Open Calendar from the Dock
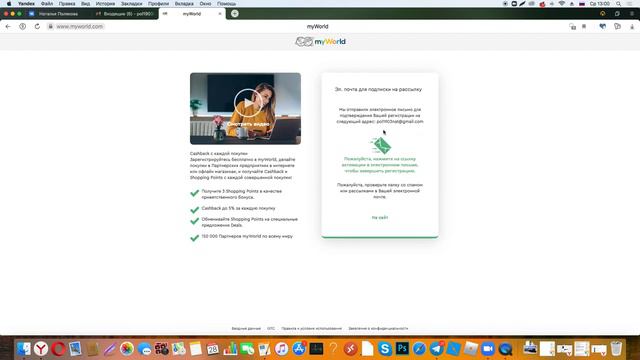This screenshot has width=640, height=360. pos(213,349)
